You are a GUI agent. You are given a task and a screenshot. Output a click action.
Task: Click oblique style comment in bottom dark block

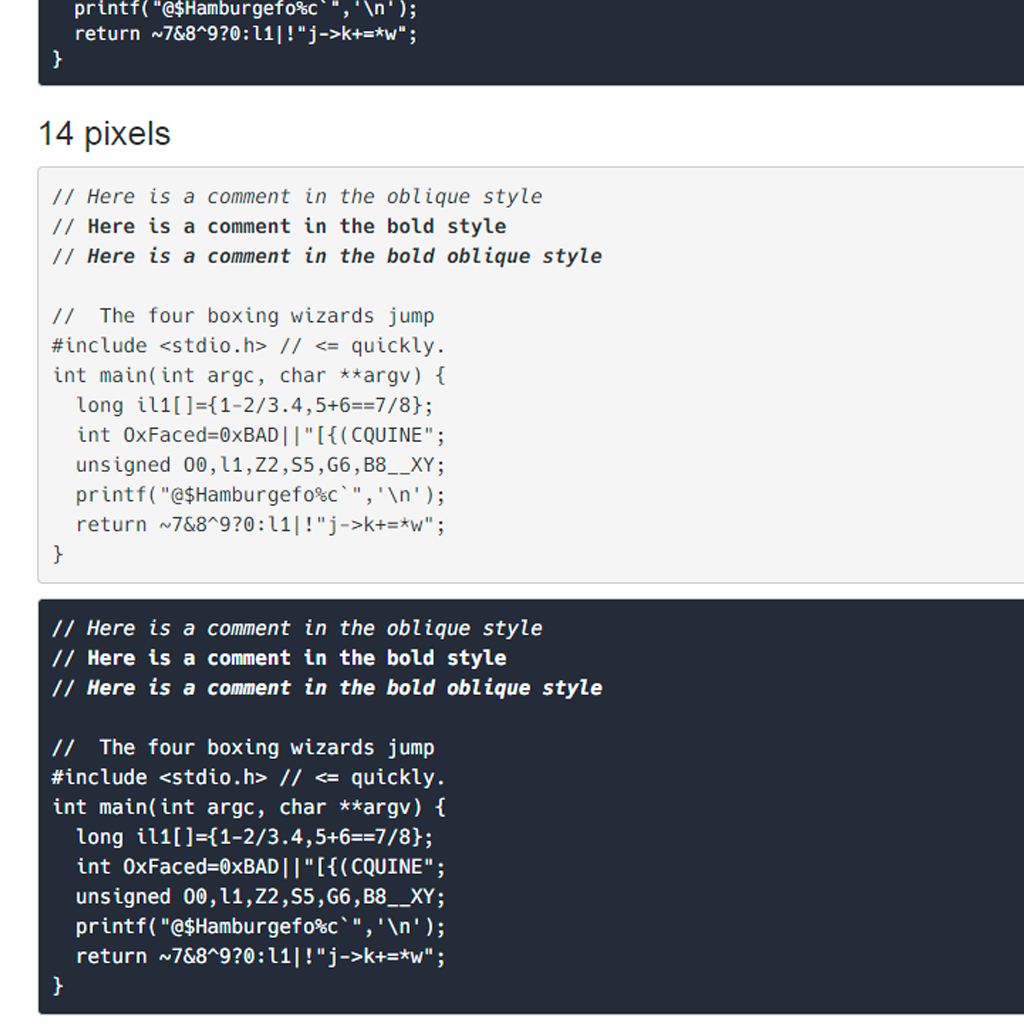point(297,629)
